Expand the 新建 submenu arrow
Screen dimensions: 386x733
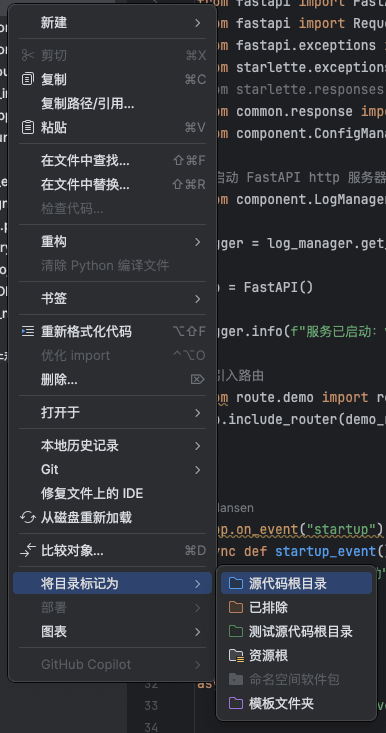(198, 22)
